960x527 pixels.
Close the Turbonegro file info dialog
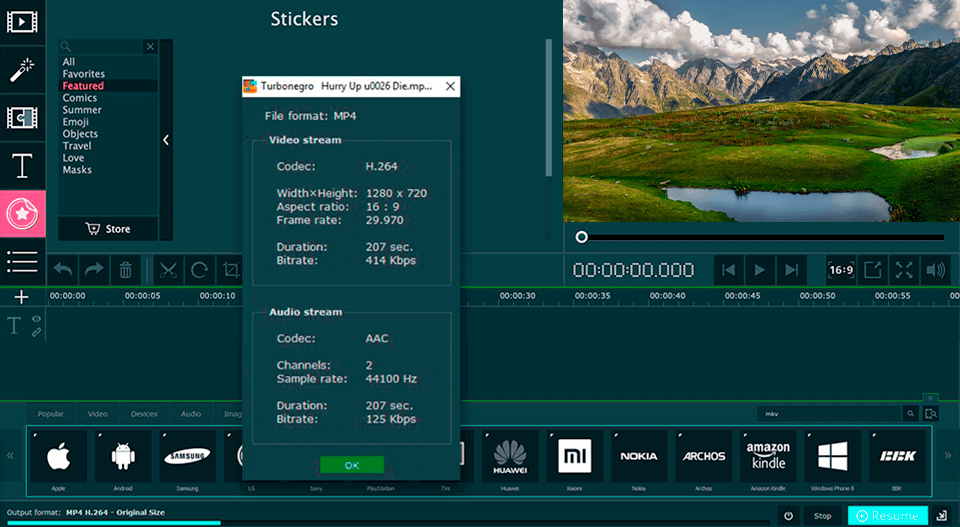pos(450,86)
